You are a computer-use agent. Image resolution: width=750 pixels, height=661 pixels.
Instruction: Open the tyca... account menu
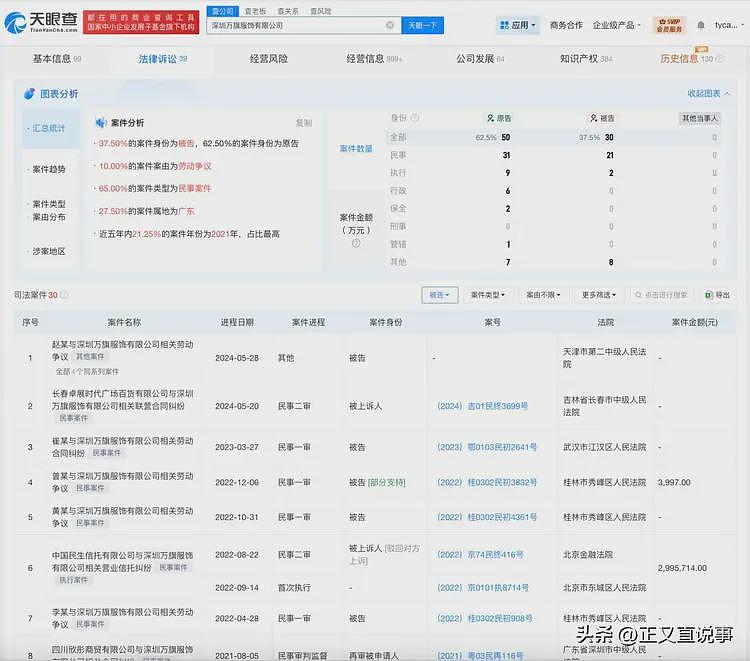click(727, 25)
